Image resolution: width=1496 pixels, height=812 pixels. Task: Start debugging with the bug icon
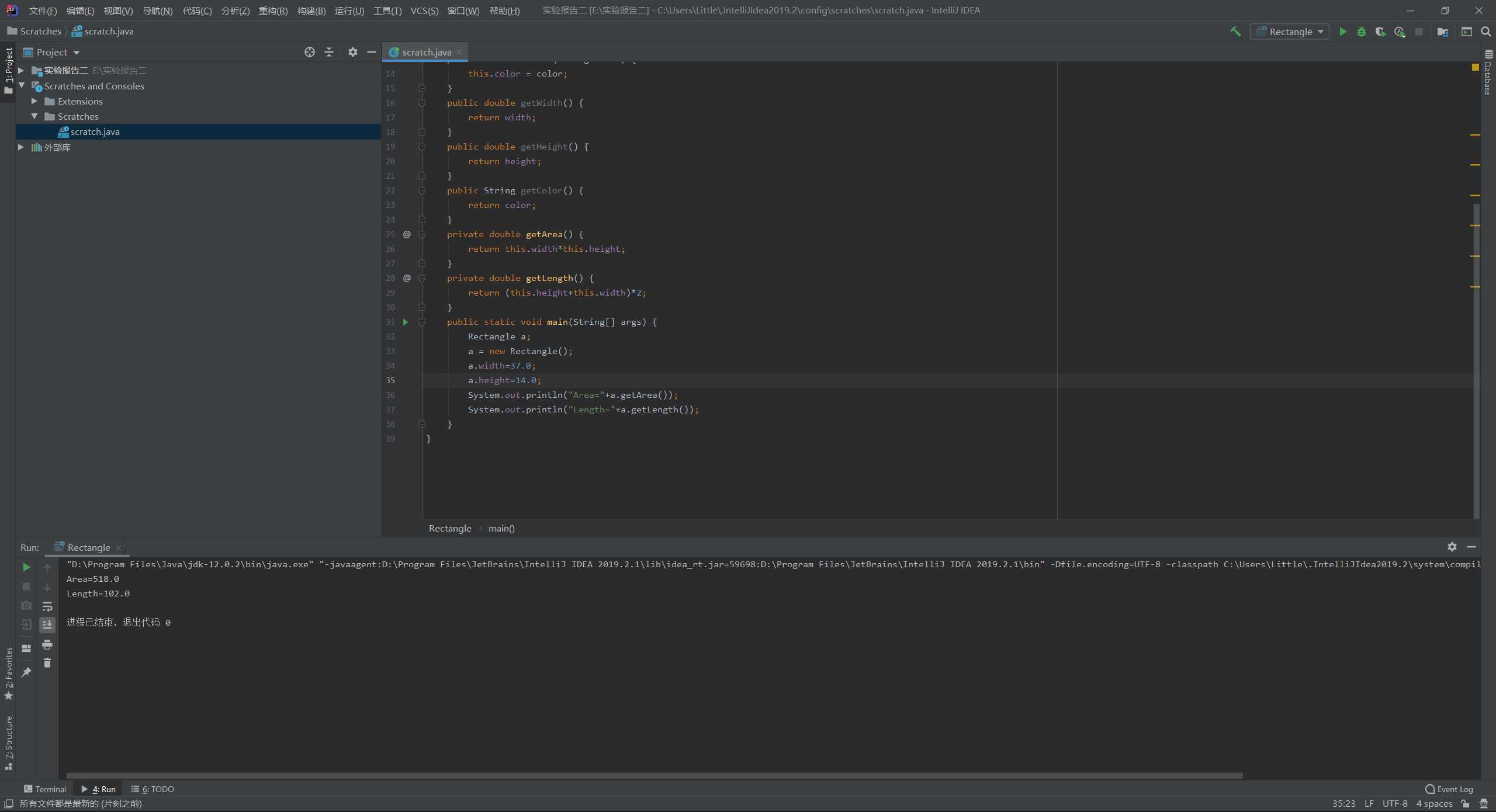click(1362, 32)
